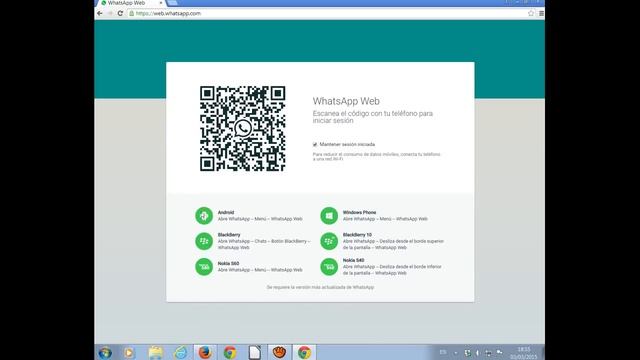Click the green padlock security icon

(131, 13)
